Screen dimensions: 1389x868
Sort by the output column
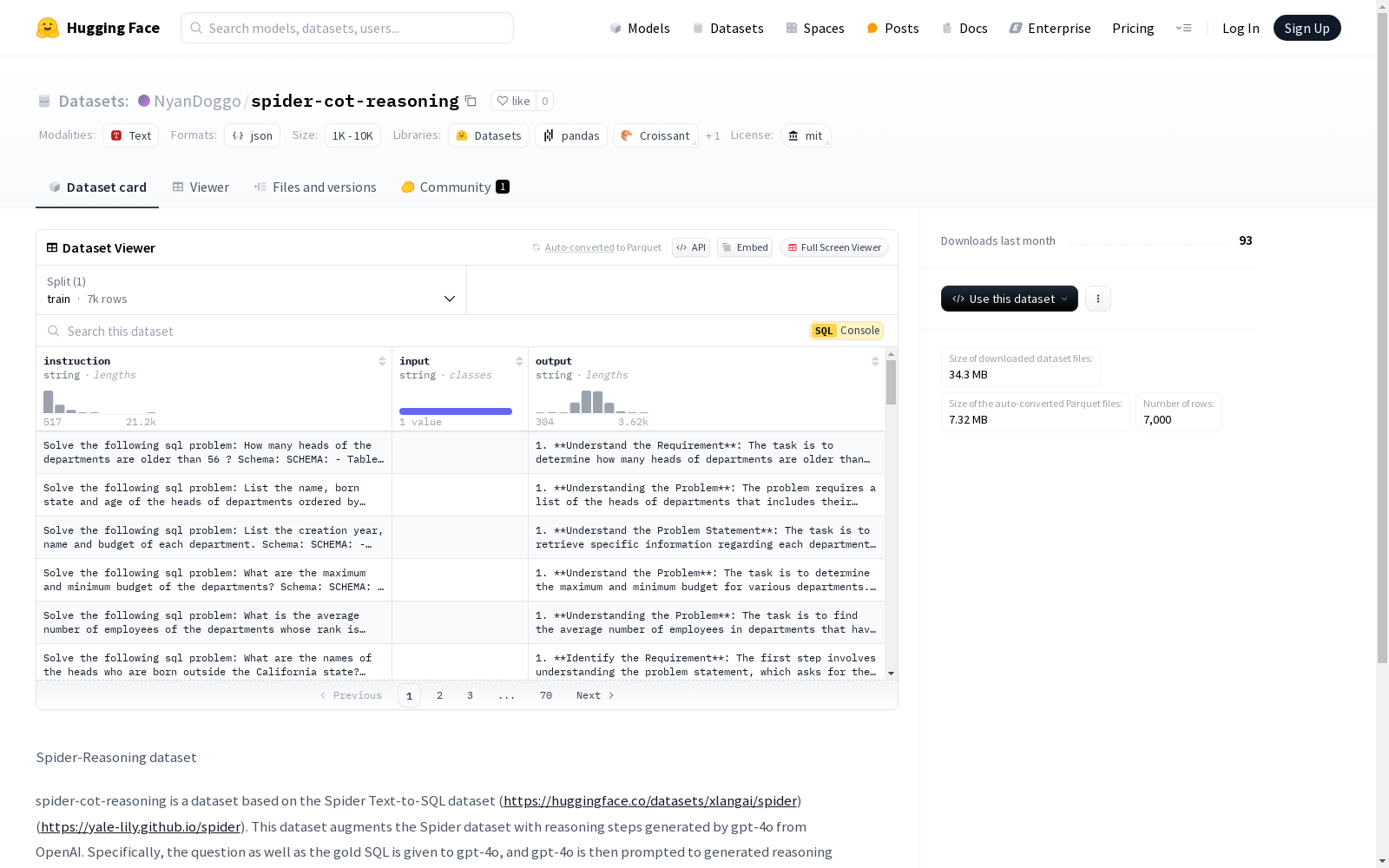(875, 361)
